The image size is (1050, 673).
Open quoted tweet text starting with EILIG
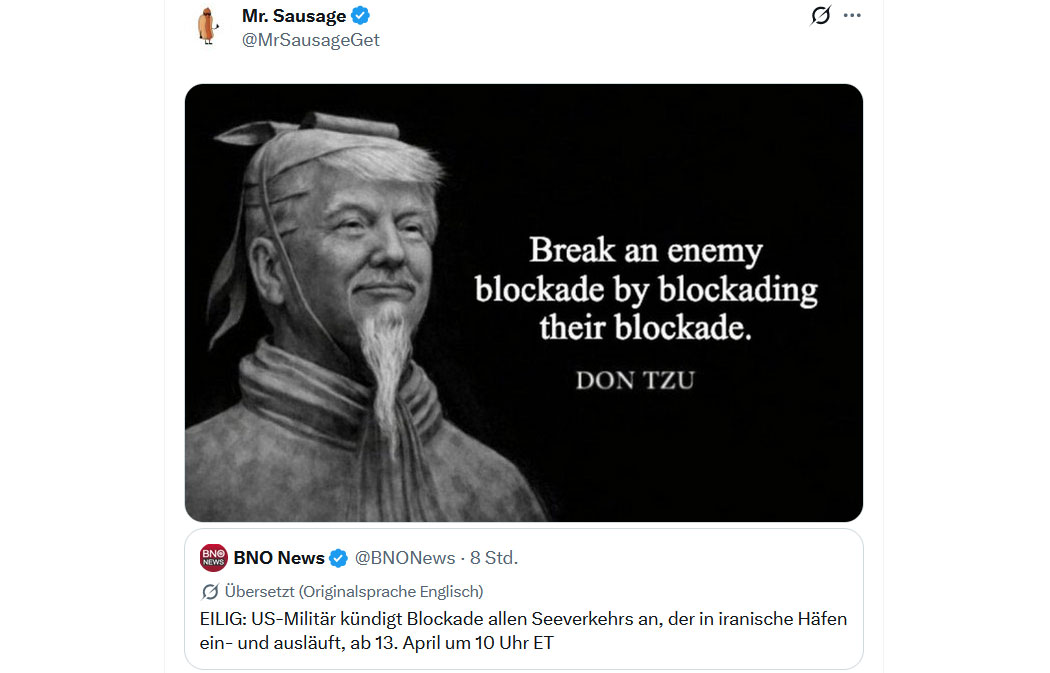523,631
